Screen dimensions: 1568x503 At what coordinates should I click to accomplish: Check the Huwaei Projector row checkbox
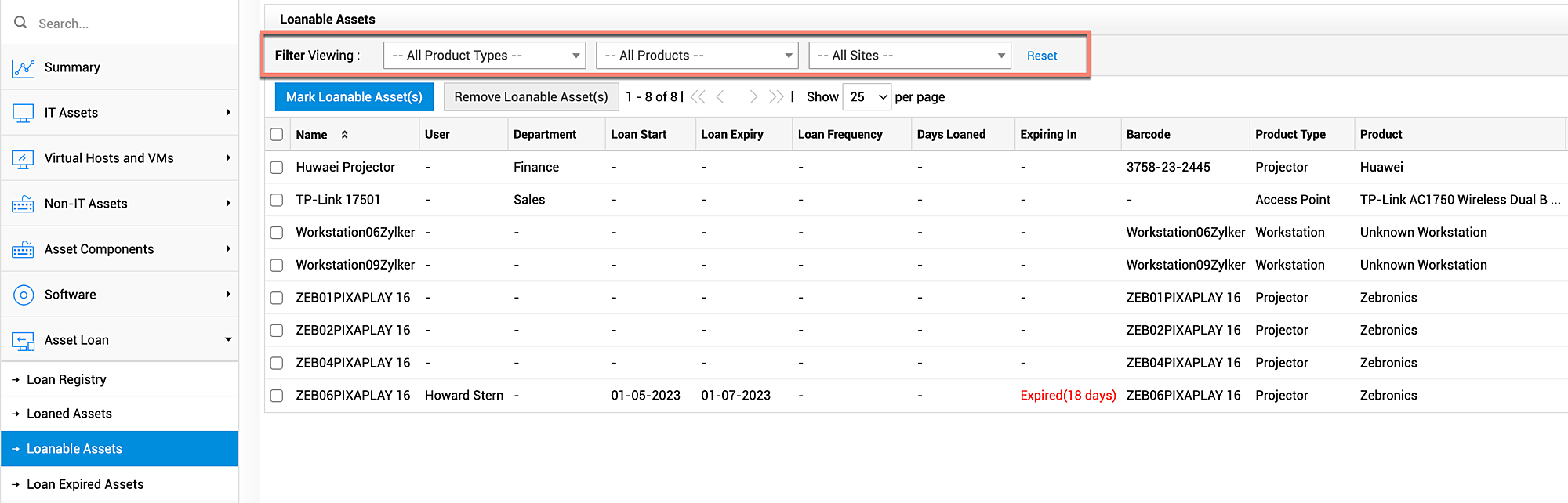pyautogui.click(x=277, y=168)
